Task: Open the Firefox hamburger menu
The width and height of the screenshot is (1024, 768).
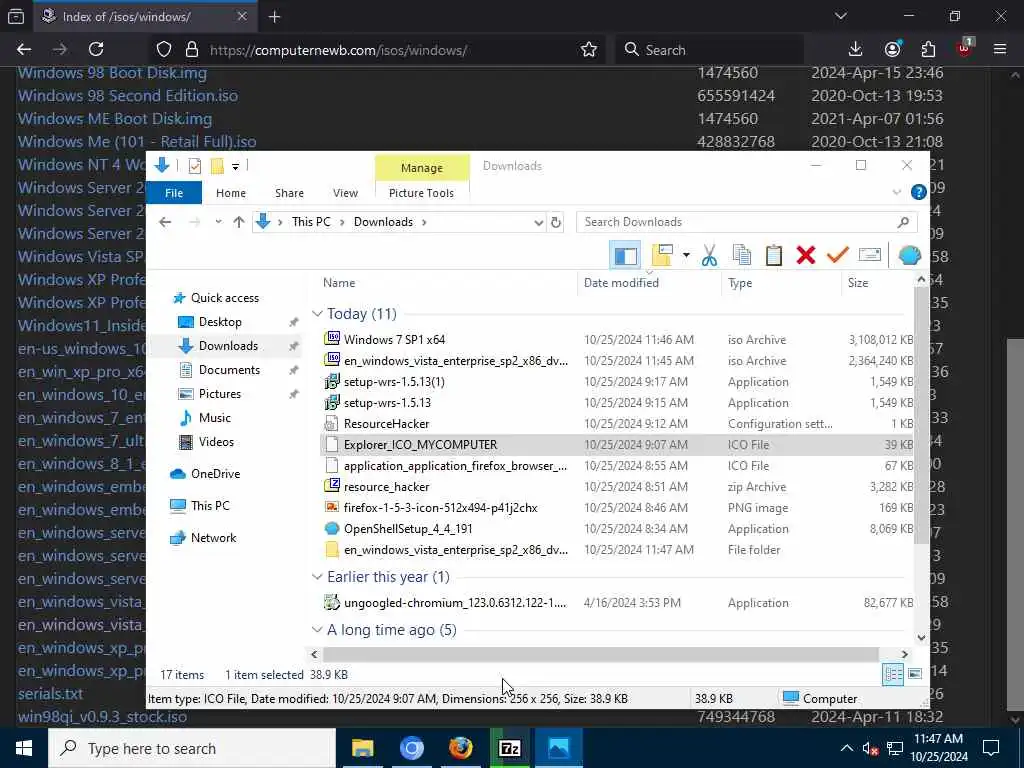Action: pyautogui.click(x=1000, y=50)
